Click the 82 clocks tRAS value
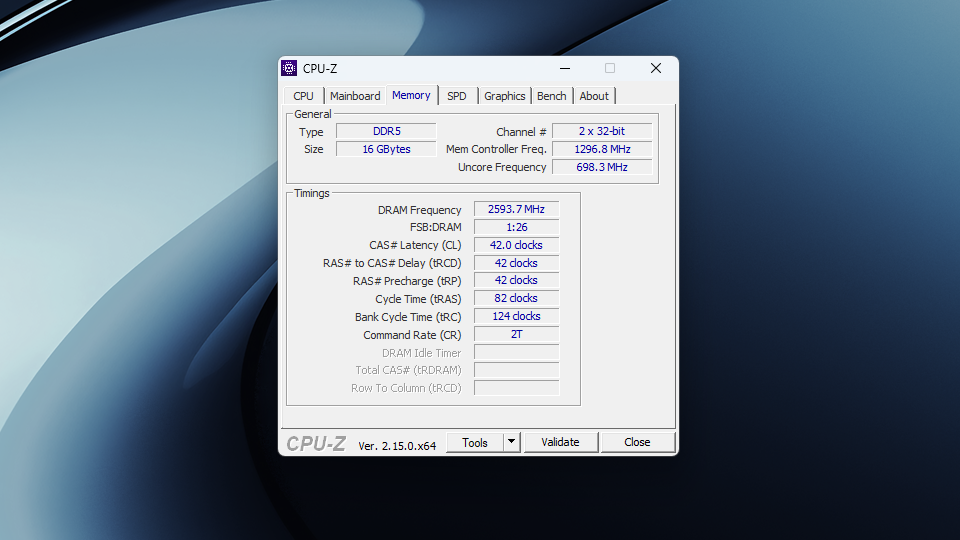 pos(516,298)
